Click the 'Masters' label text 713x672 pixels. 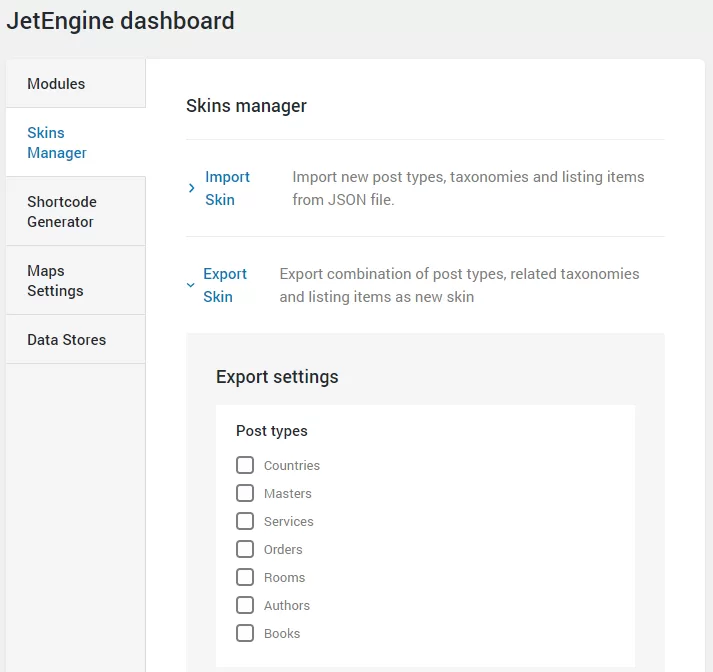click(x=288, y=493)
